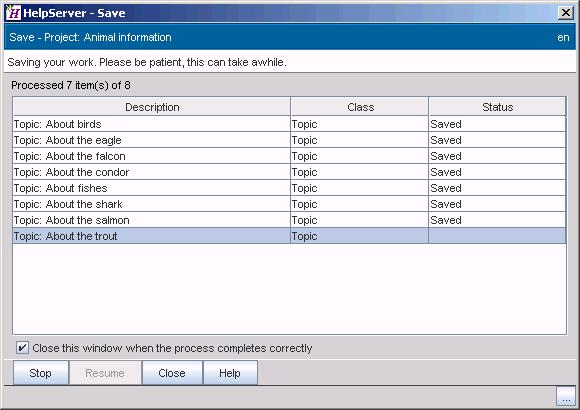Image resolution: width=580 pixels, height=410 pixels.
Task: Select the About fishes topic row
Action: [289, 188]
